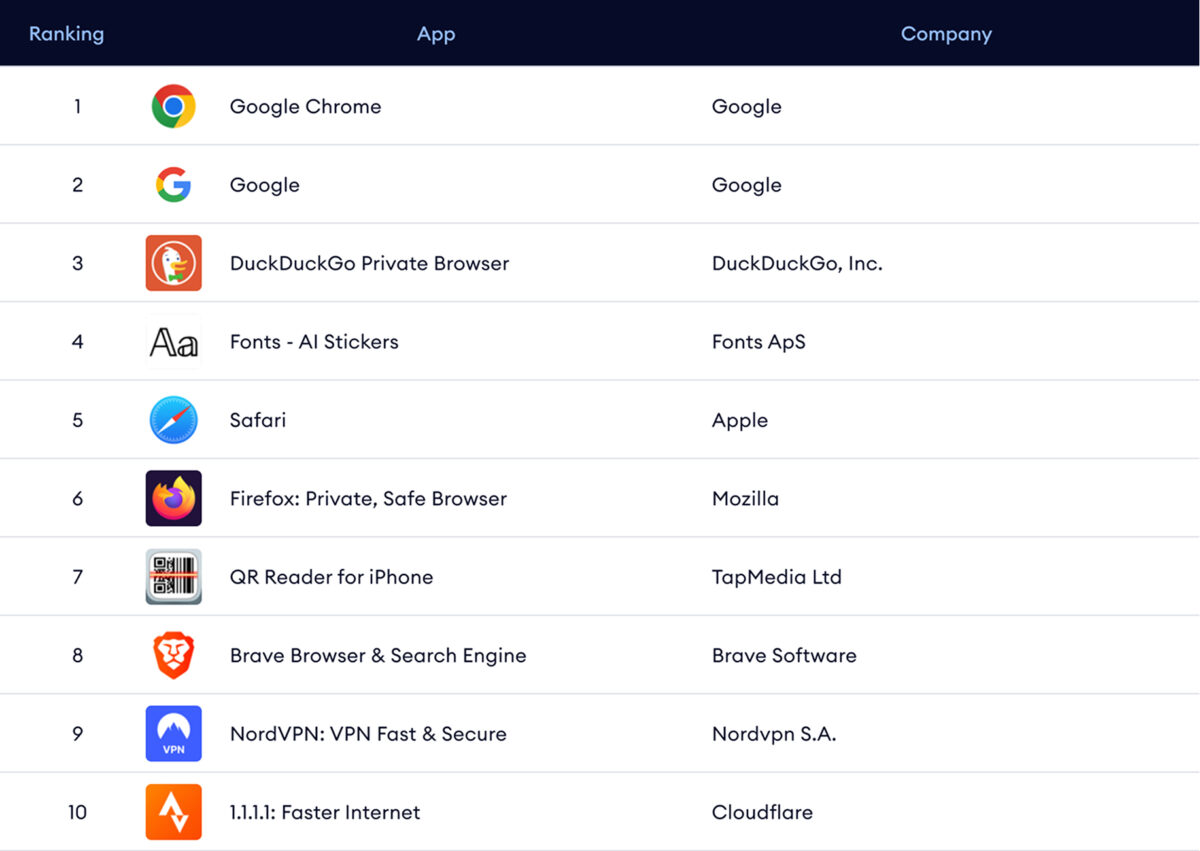Click NordVPN: VPN Fast & Secure text
The height and width of the screenshot is (851, 1200).
368,734
